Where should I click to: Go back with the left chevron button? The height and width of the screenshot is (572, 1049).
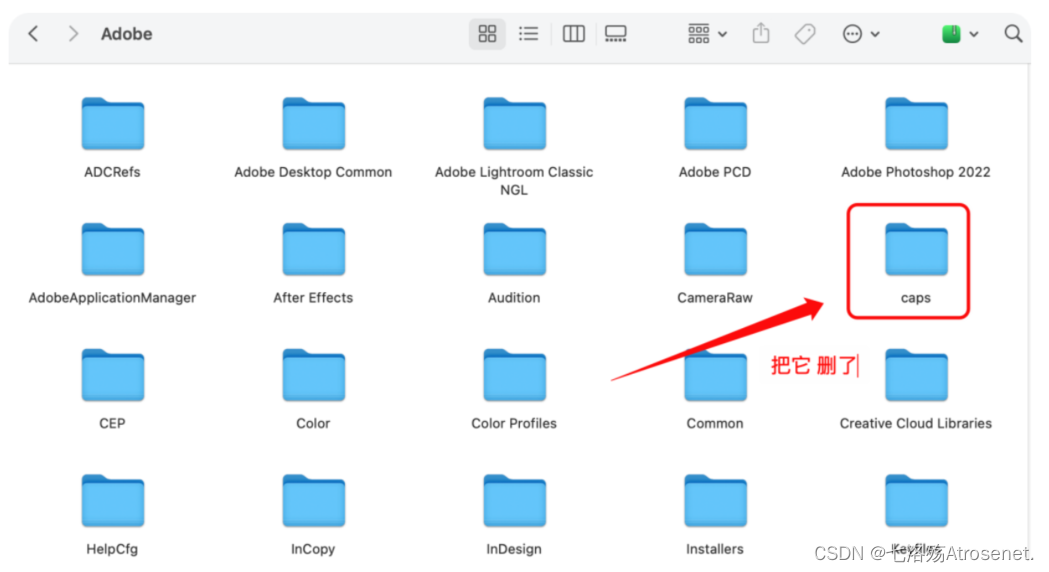pyautogui.click(x=33, y=33)
